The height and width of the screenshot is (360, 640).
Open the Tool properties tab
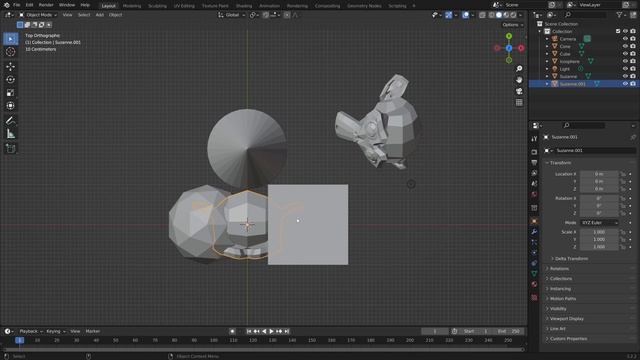click(x=534, y=139)
